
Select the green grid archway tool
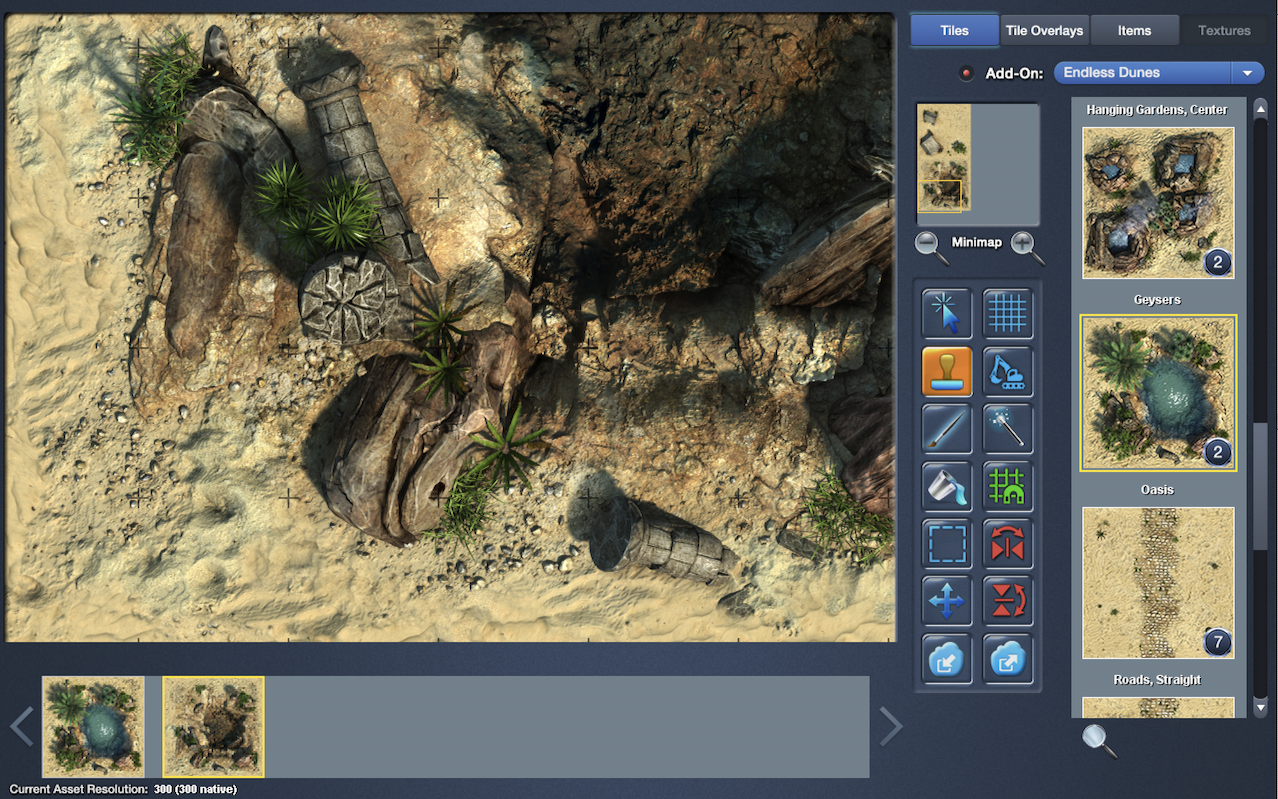click(x=1008, y=487)
